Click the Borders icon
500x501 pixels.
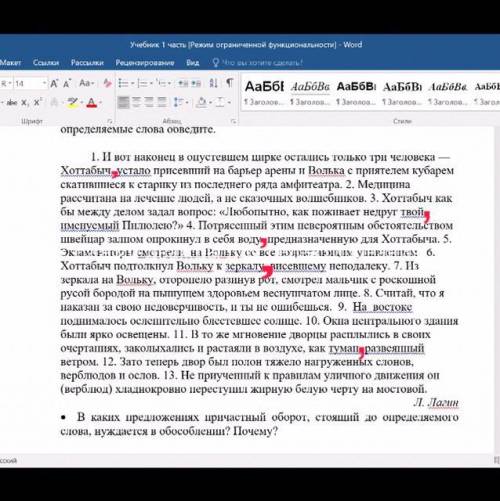point(220,102)
